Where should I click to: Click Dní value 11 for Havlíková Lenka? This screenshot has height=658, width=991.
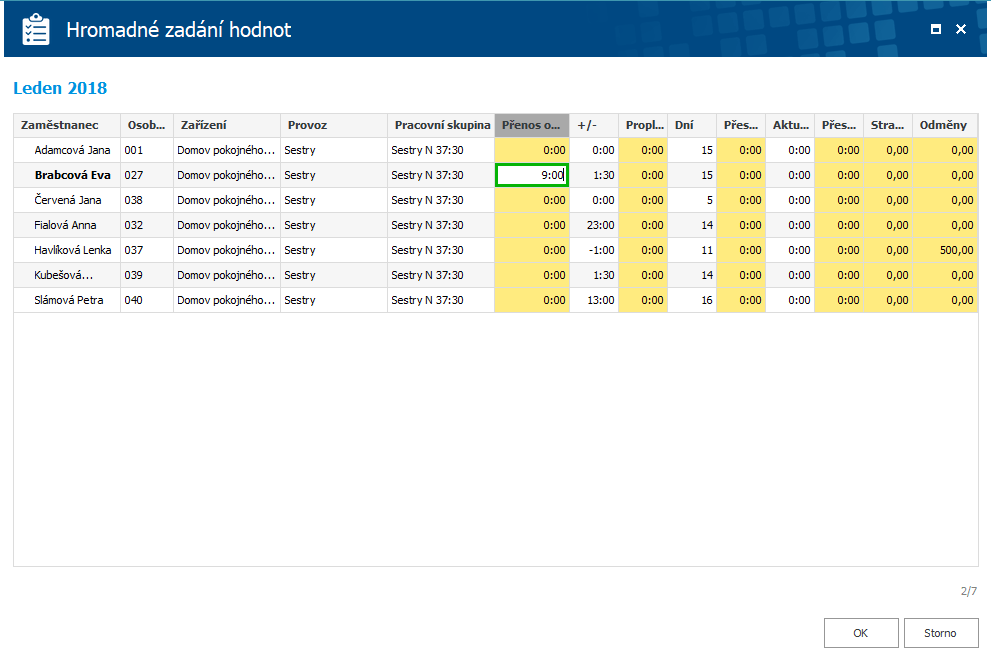pos(692,250)
